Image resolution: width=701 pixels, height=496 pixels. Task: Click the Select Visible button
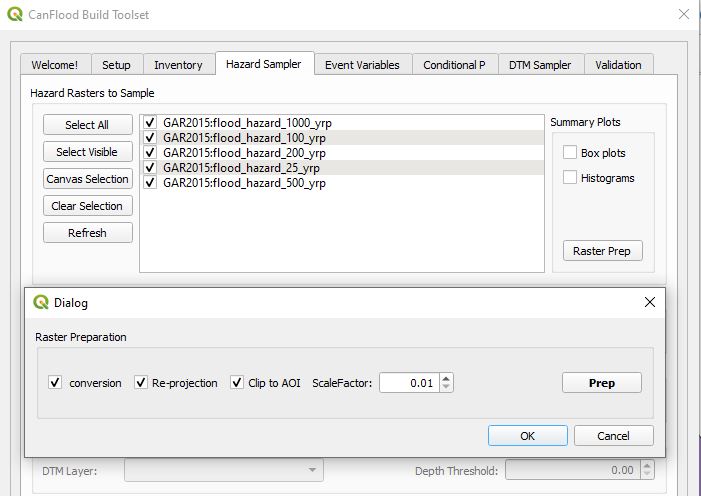coord(88,152)
